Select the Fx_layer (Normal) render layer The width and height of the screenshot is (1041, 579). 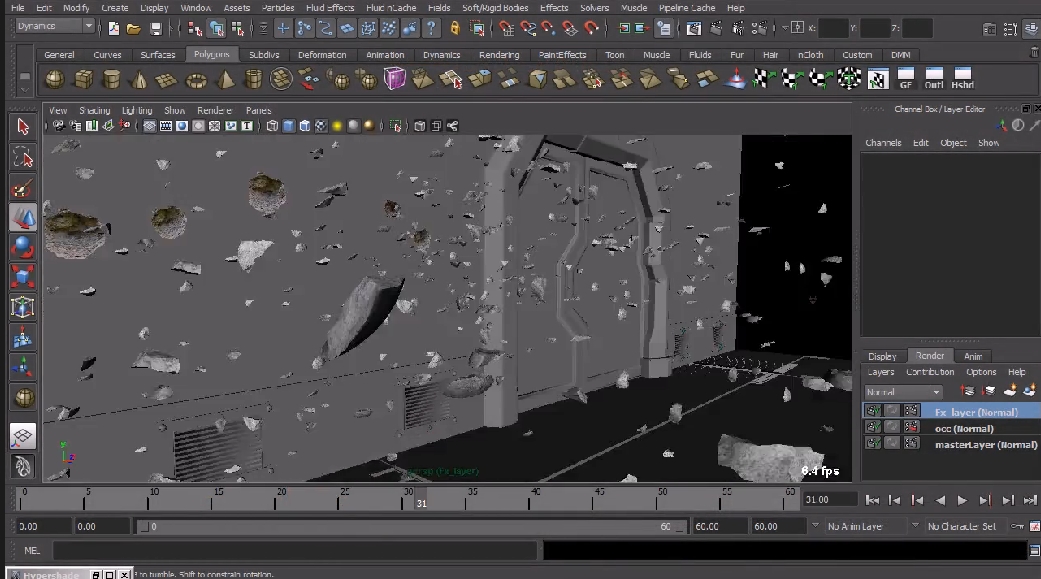coord(976,412)
